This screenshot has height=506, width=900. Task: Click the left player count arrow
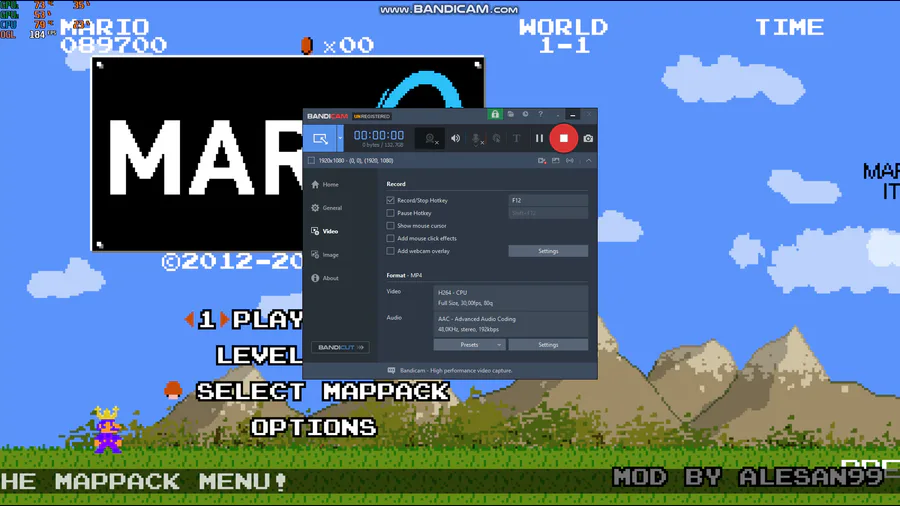(189, 319)
